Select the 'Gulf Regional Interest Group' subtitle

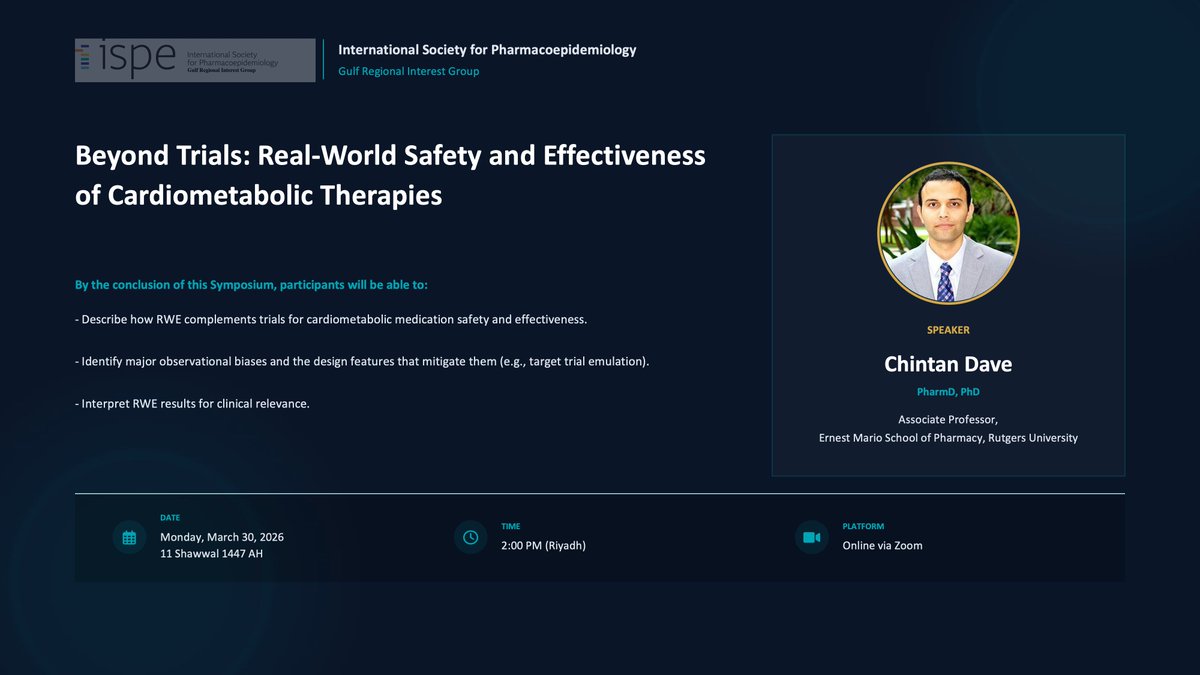pos(409,71)
